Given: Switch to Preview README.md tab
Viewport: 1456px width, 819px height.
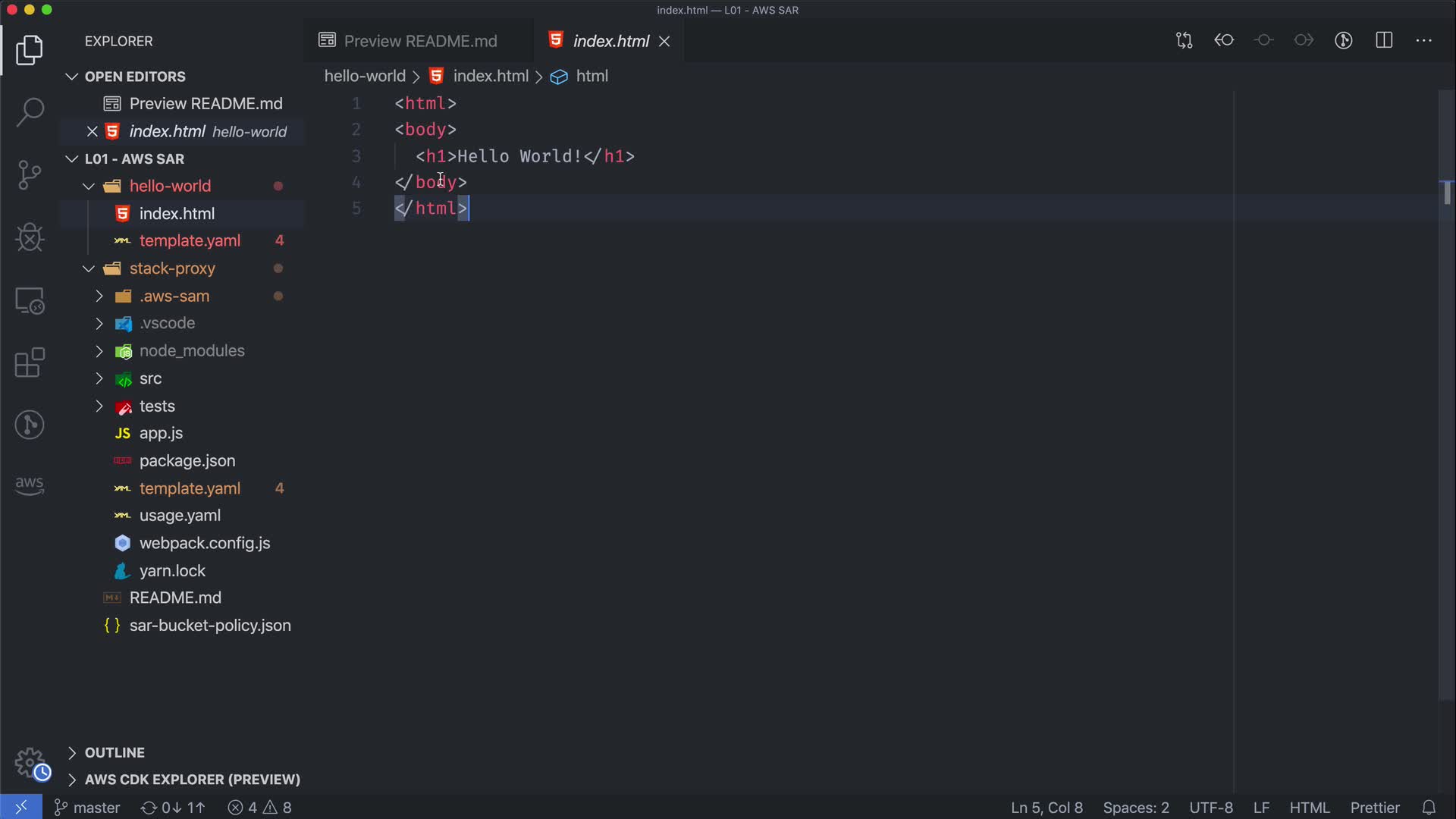Looking at the screenshot, I should click(x=419, y=41).
